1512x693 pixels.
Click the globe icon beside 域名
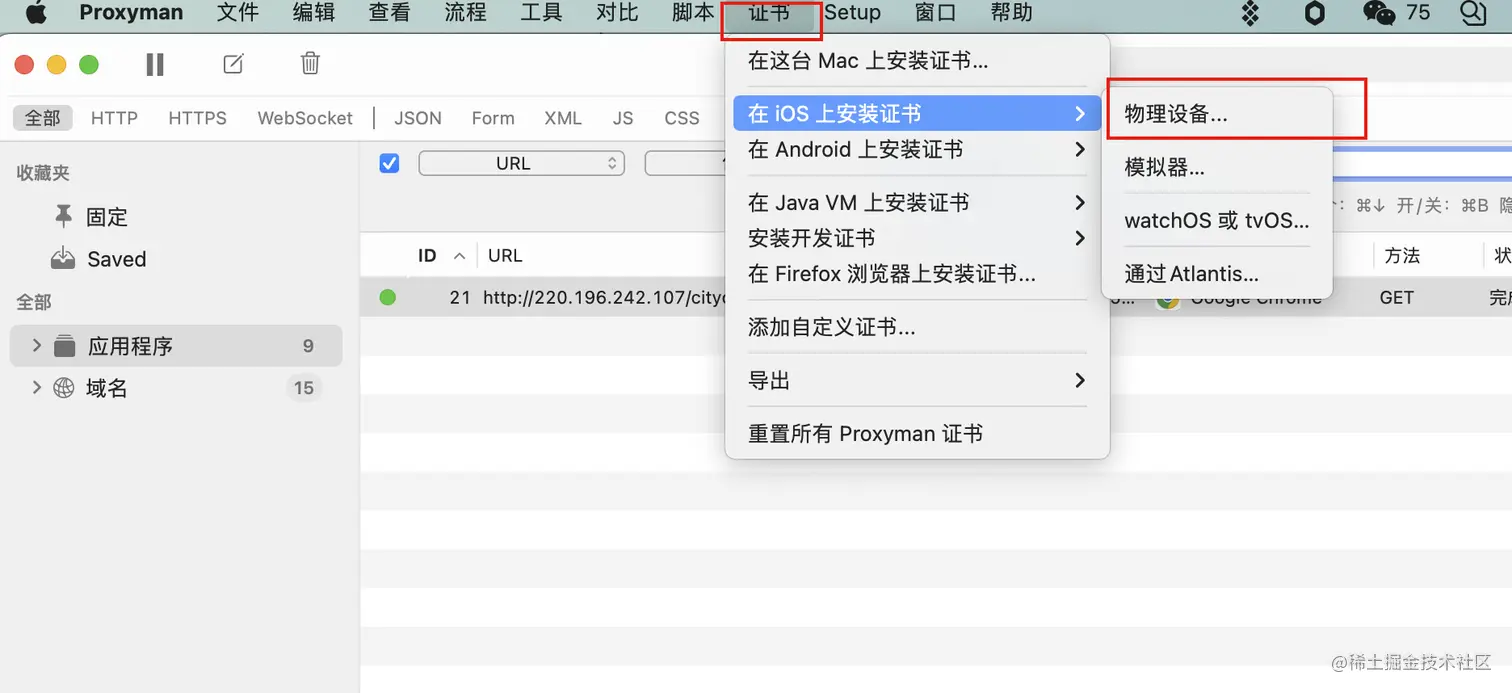64,388
